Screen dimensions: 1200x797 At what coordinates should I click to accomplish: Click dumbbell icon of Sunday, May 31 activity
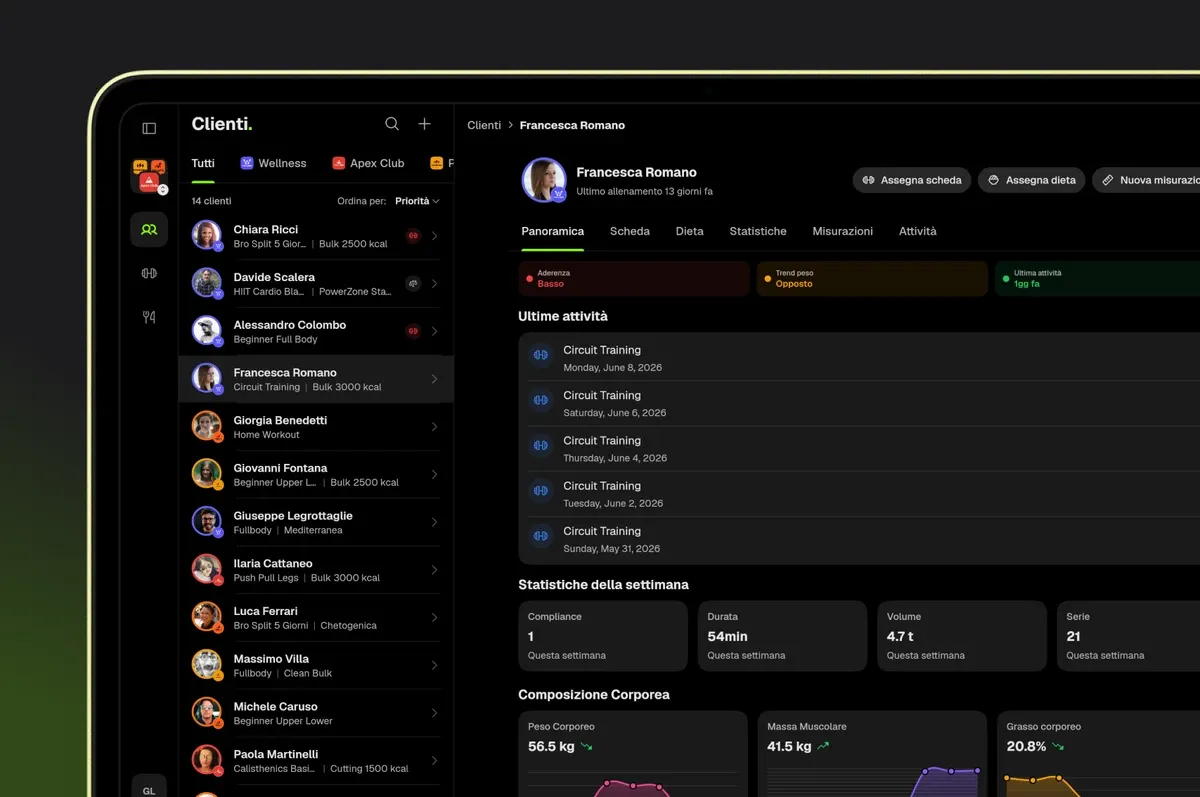(541, 536)
